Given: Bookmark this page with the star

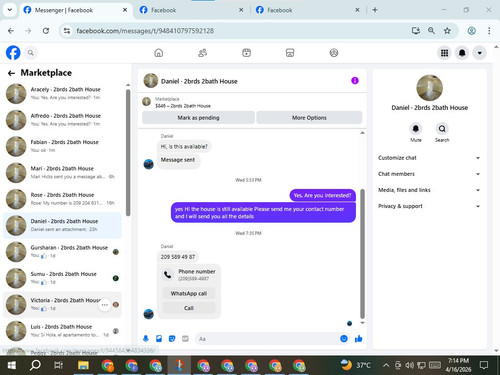Looking at the screenshot, I should tap(447, 31).
